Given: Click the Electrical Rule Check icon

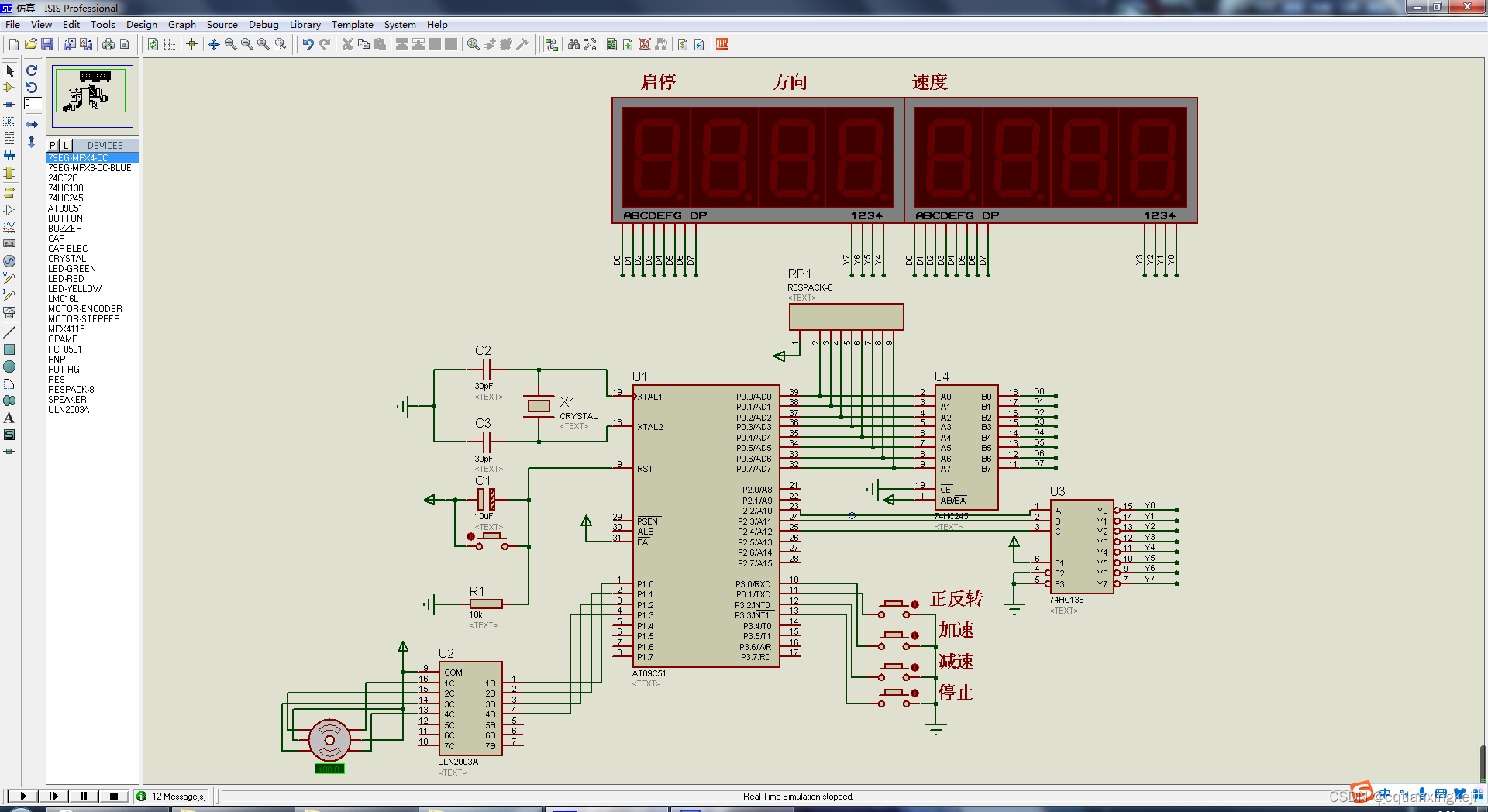Looking at the screenshot, I should point(699,44).
